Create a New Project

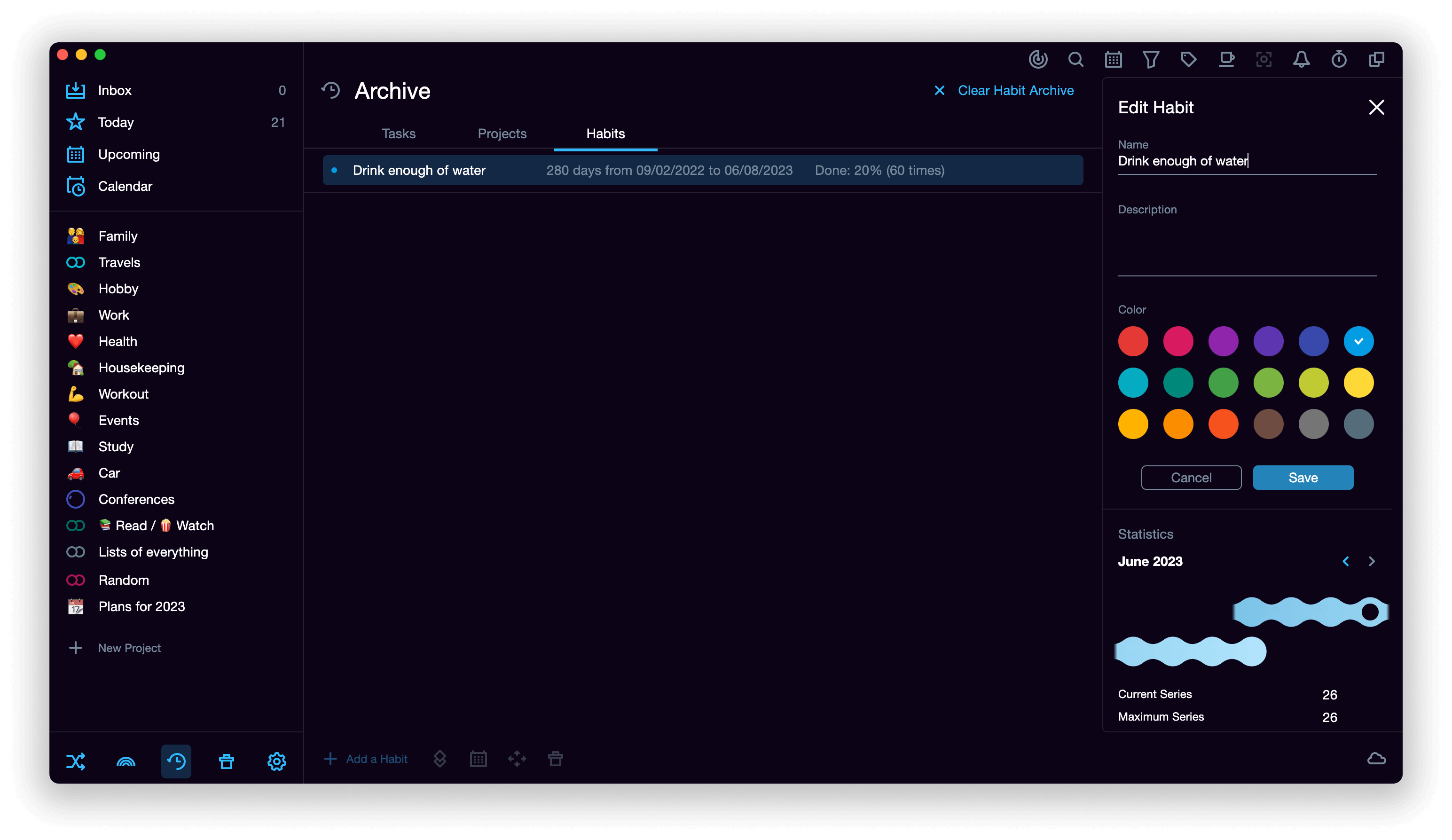(114, 648)
